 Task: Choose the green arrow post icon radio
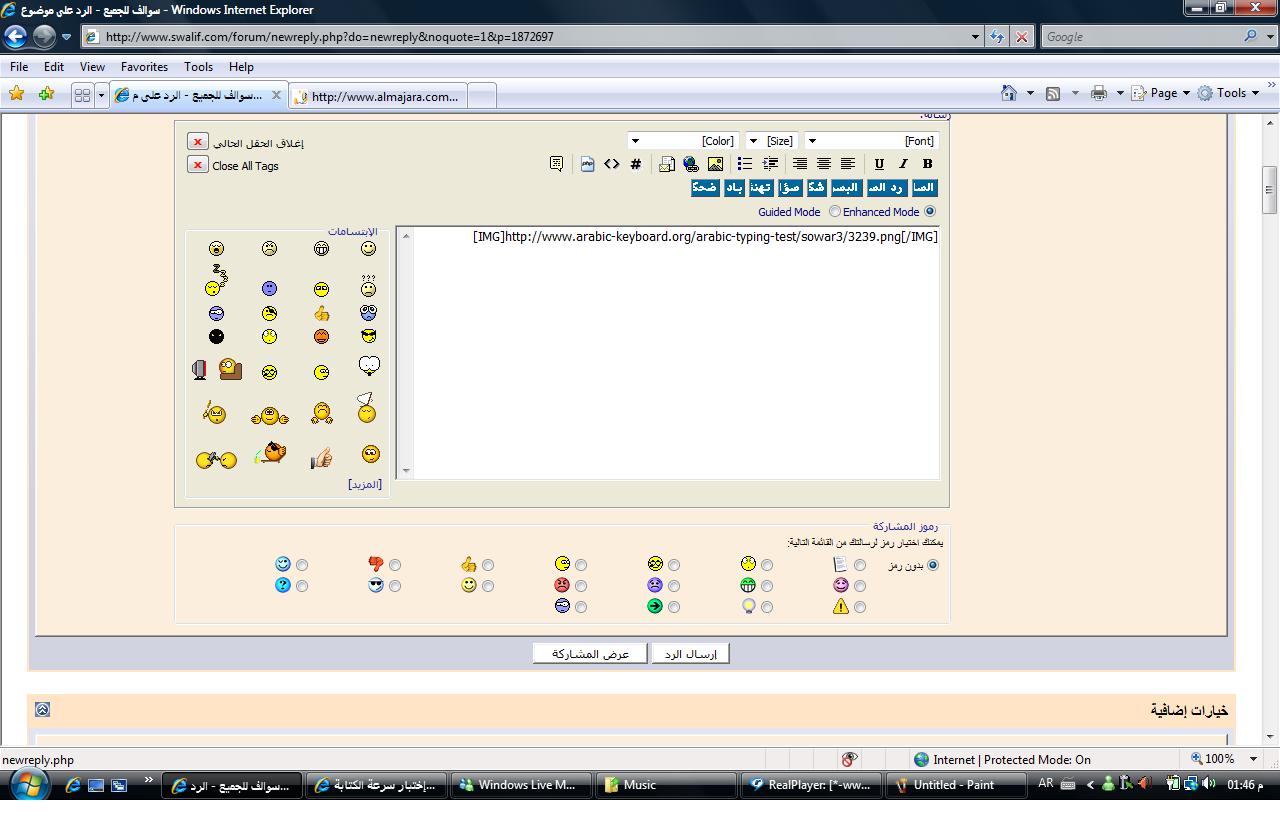tap(674, 607)
